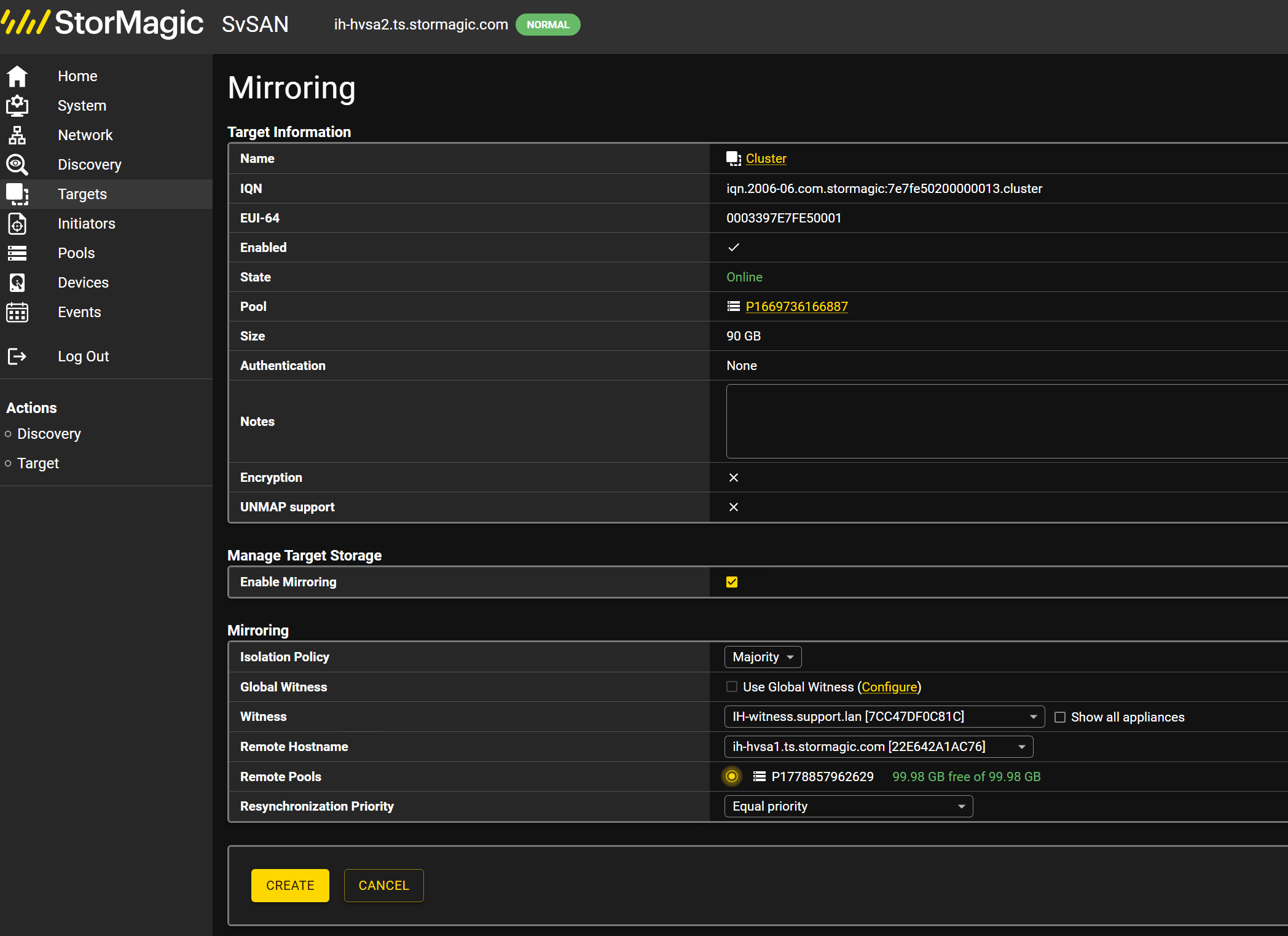
Task: Click the Events calendar icon
Action: click(17, 312)
